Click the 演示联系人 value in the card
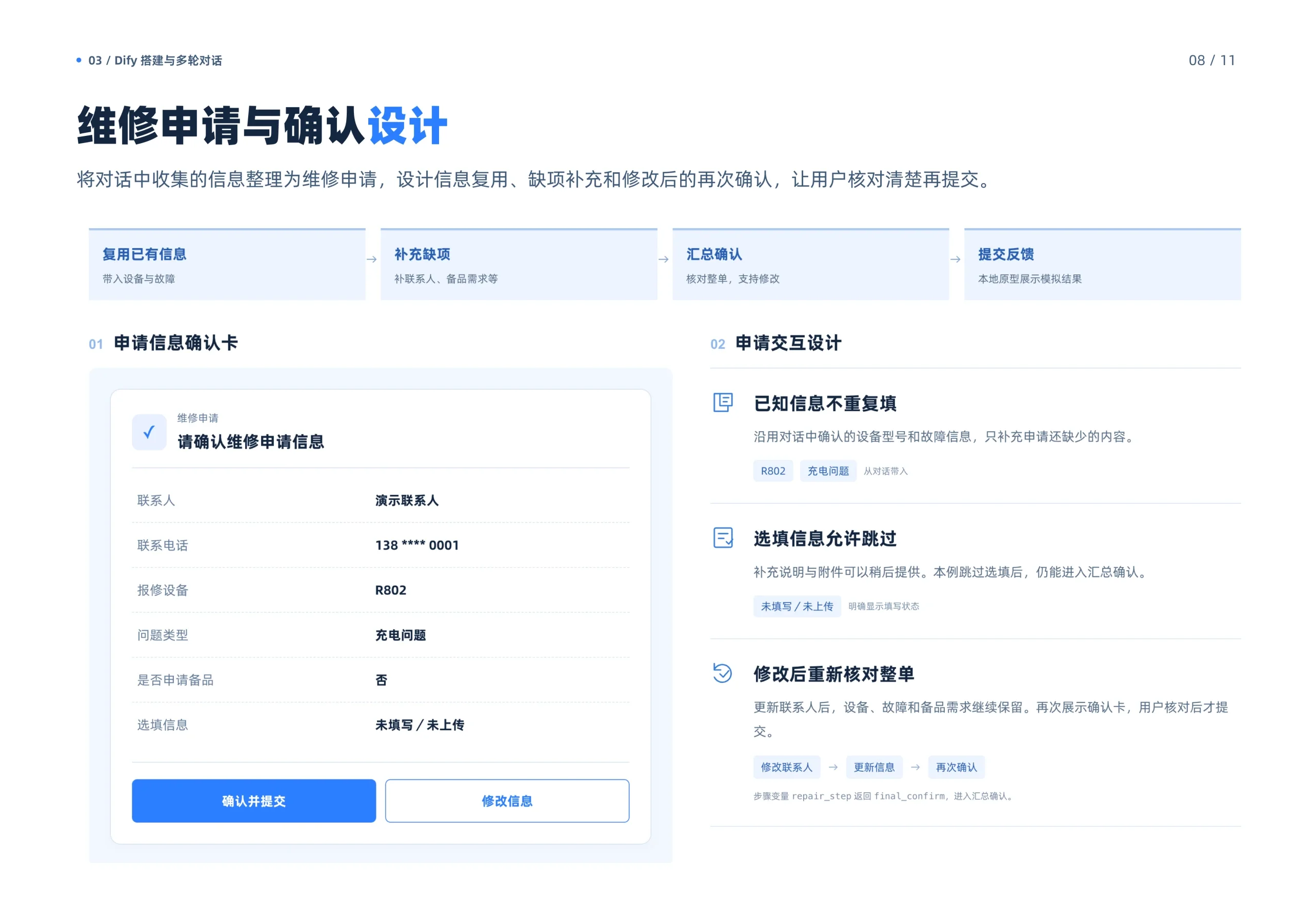 [x=407, y=500]
